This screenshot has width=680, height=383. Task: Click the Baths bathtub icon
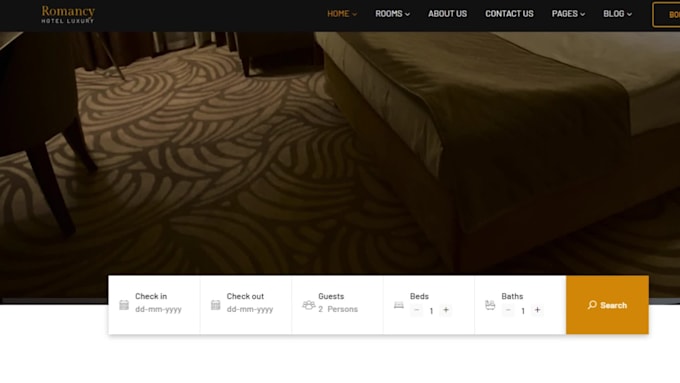[x=490, y=305]
